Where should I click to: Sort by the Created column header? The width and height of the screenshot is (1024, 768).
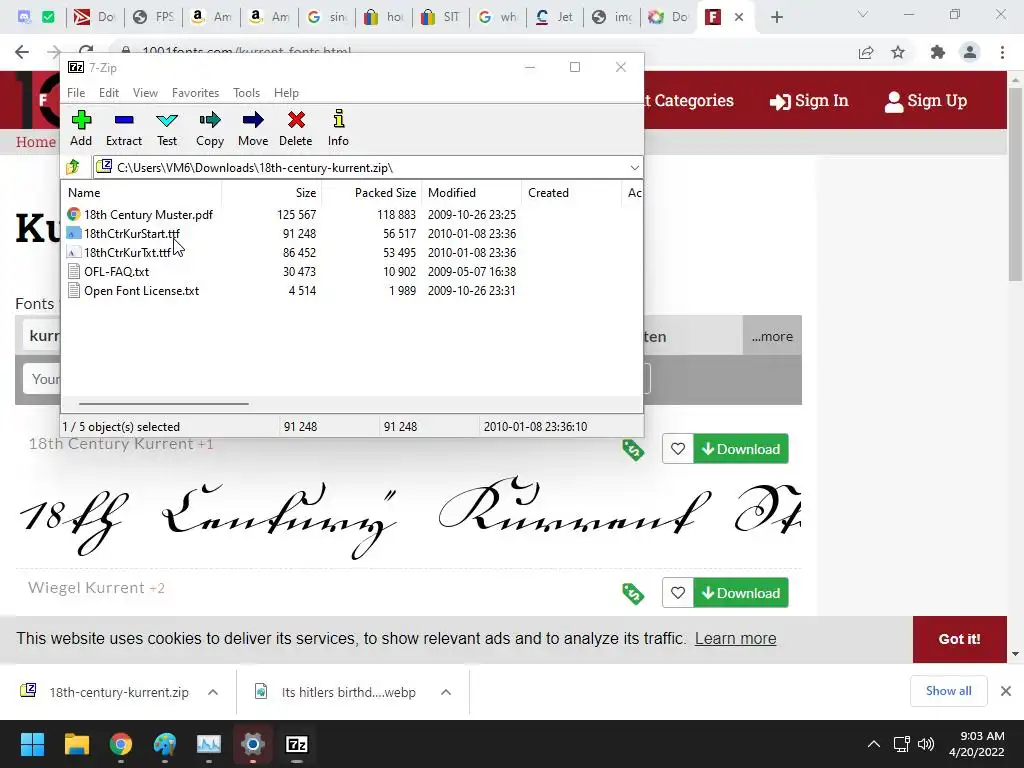tap(571, 193)
